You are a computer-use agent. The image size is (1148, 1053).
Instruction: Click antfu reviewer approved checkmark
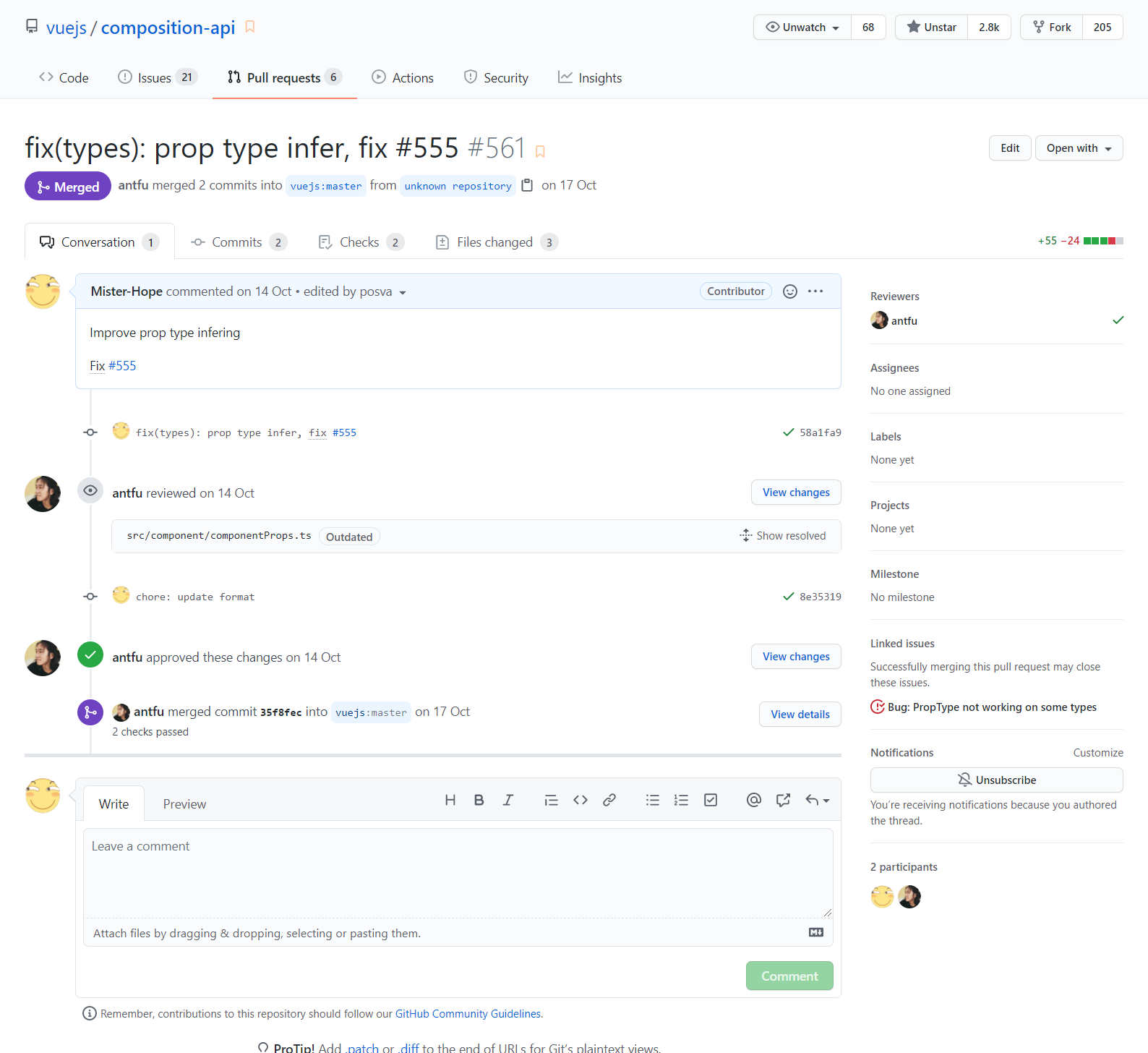click(1118, 320)
